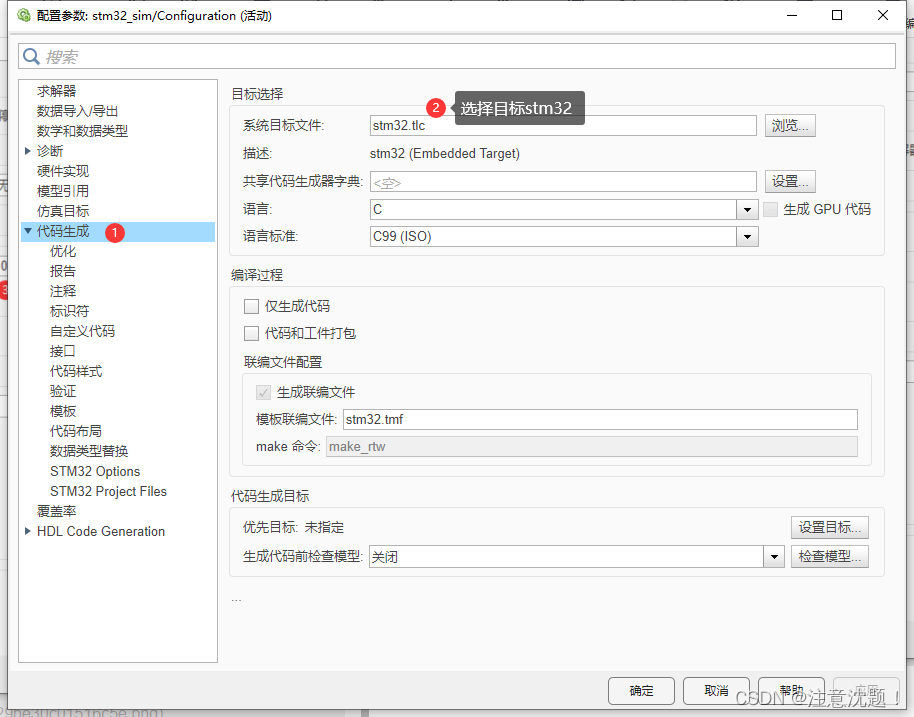This screenshot has width=914, height=717.
Task: Focus the 搜索 search field
Action: (456, 57)
